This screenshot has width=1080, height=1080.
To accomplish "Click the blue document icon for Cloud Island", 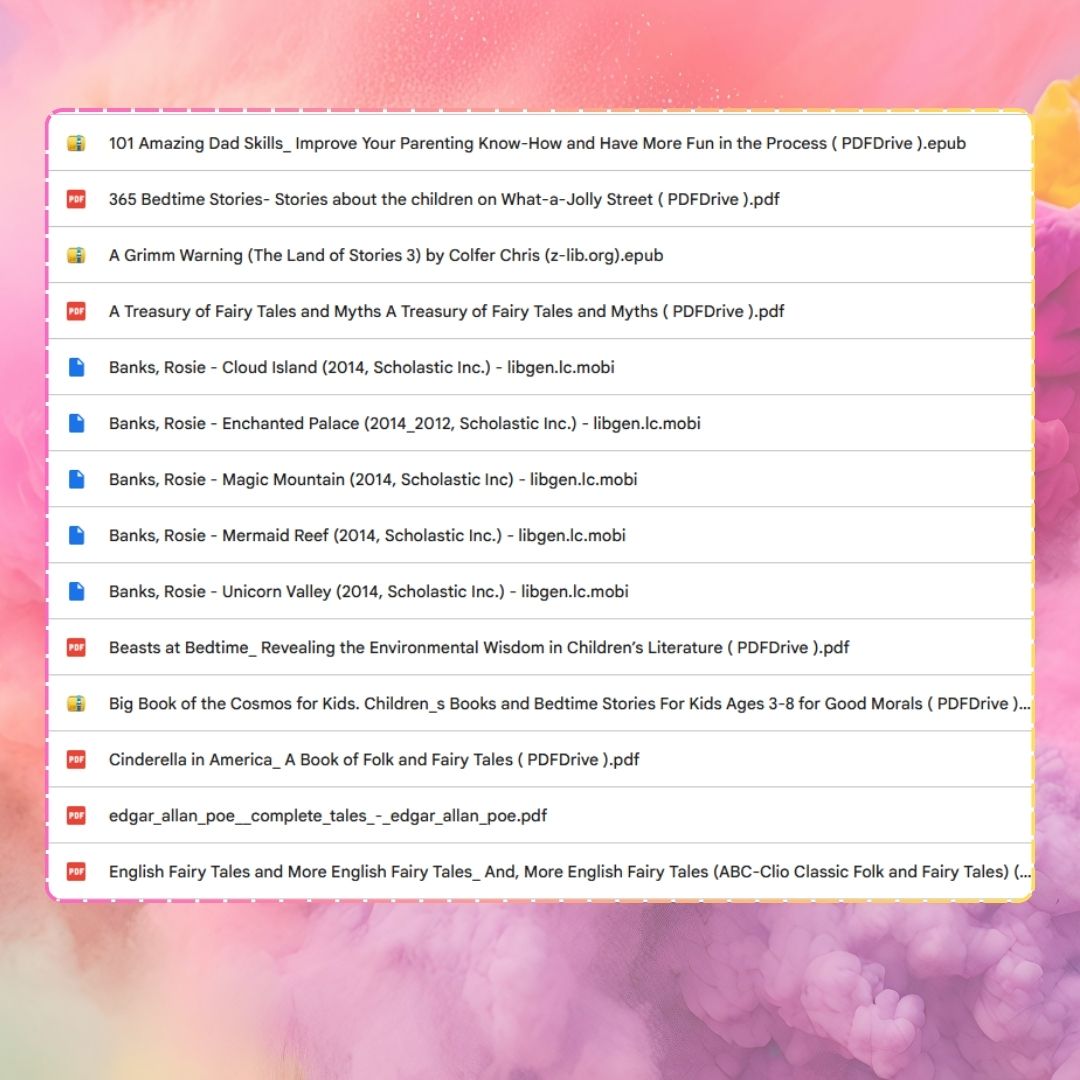I will [76, 367].
